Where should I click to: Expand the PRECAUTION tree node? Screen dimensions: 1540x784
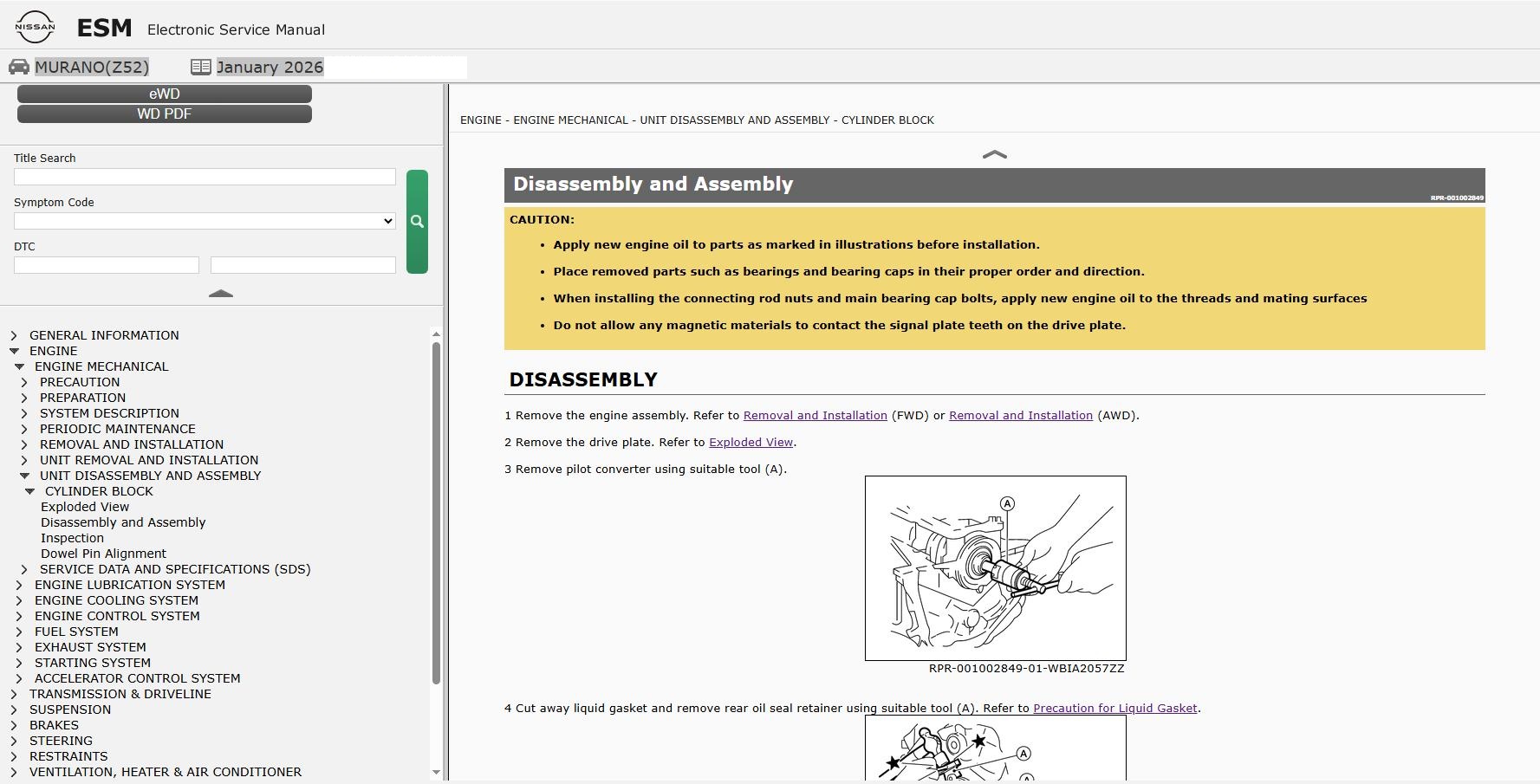click(24, 382)
